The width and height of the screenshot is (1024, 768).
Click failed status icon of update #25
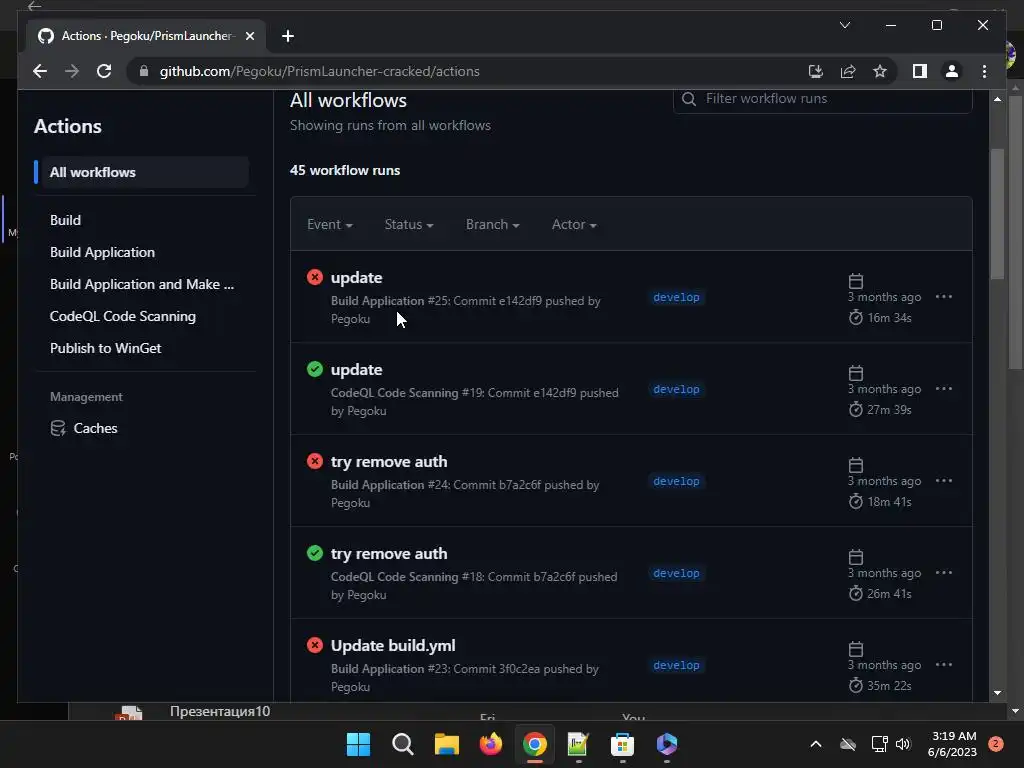tap(315, 277)
